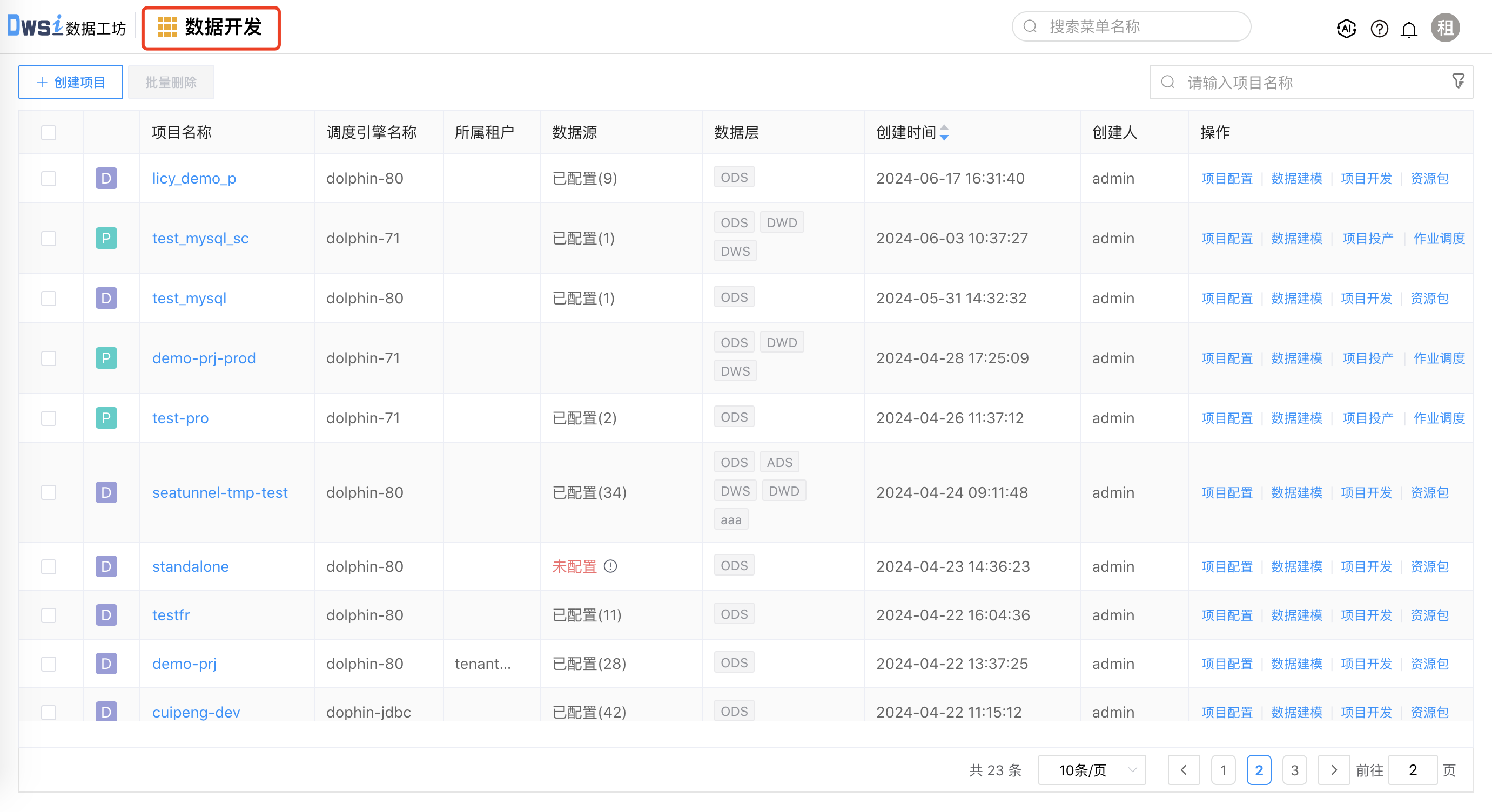Switch to page 1 in pagination

pos(1223,770)
